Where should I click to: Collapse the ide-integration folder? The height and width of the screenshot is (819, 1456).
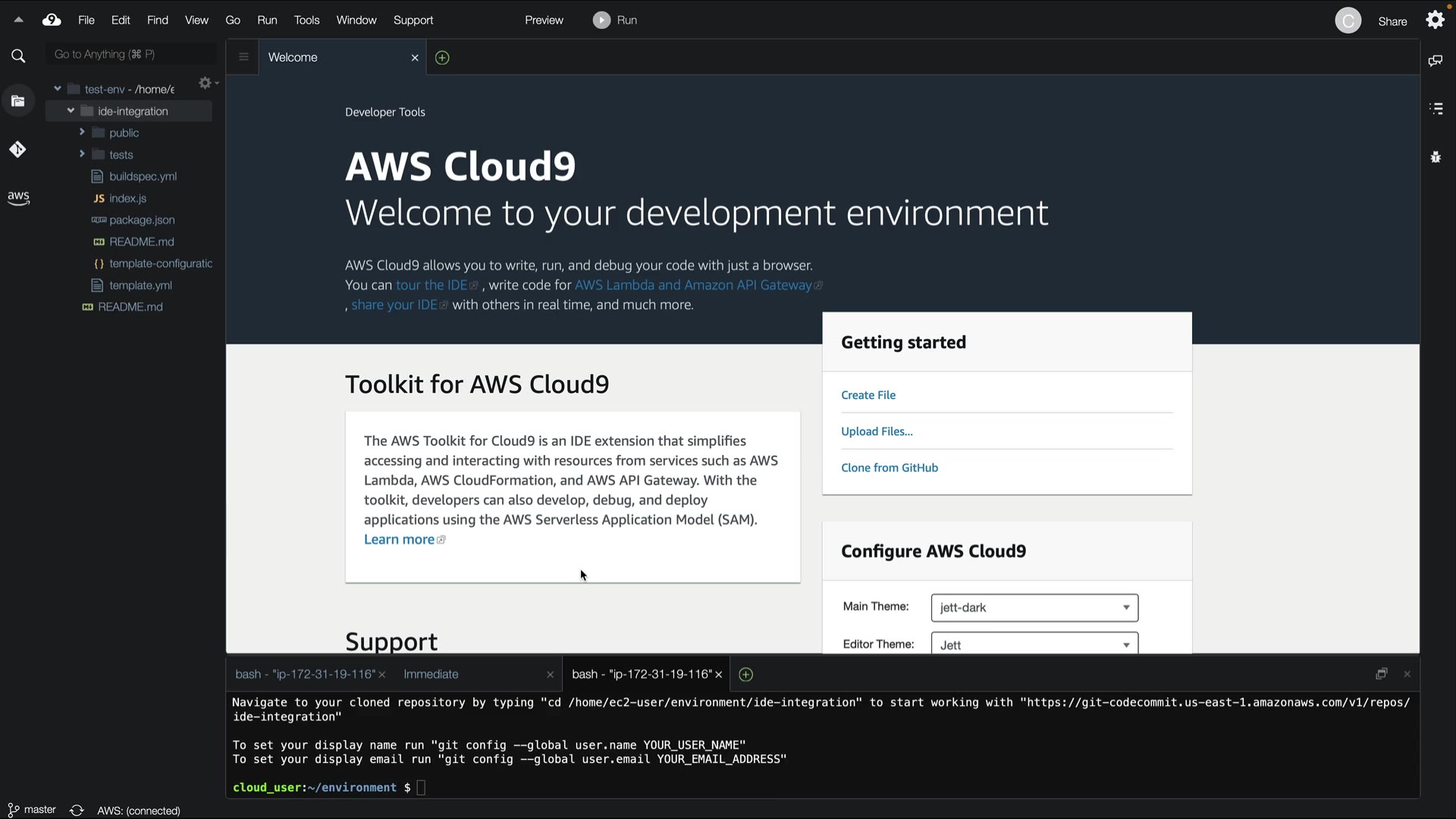pos(71,111)
